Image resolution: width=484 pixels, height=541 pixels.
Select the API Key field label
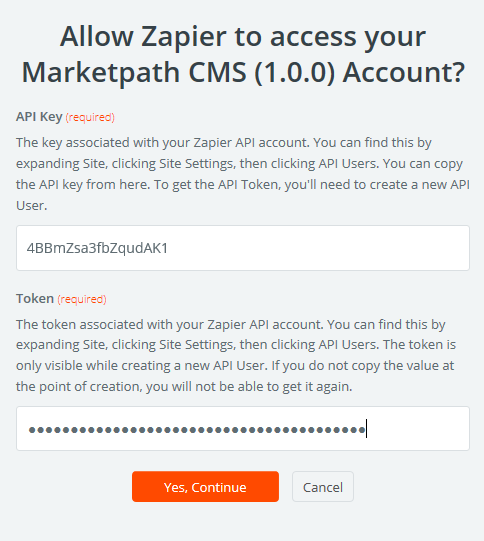click(39, 117)
